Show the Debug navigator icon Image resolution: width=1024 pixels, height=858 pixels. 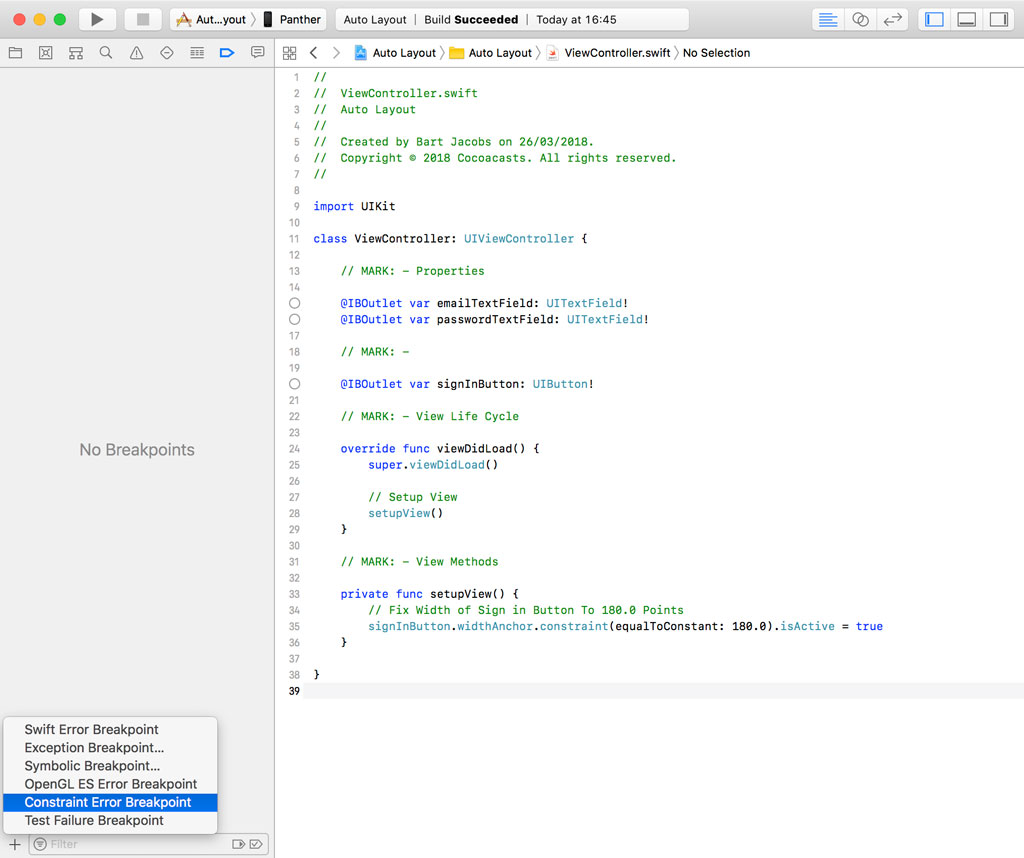point(196,52)
